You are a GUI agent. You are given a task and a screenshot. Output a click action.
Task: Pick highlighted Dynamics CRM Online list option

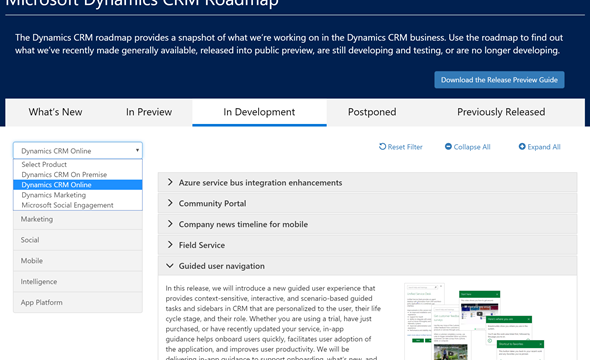(x=78, y=185)
